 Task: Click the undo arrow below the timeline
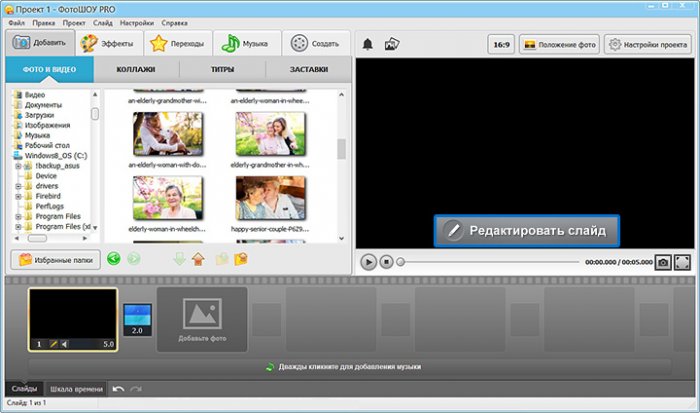(118, 389)
